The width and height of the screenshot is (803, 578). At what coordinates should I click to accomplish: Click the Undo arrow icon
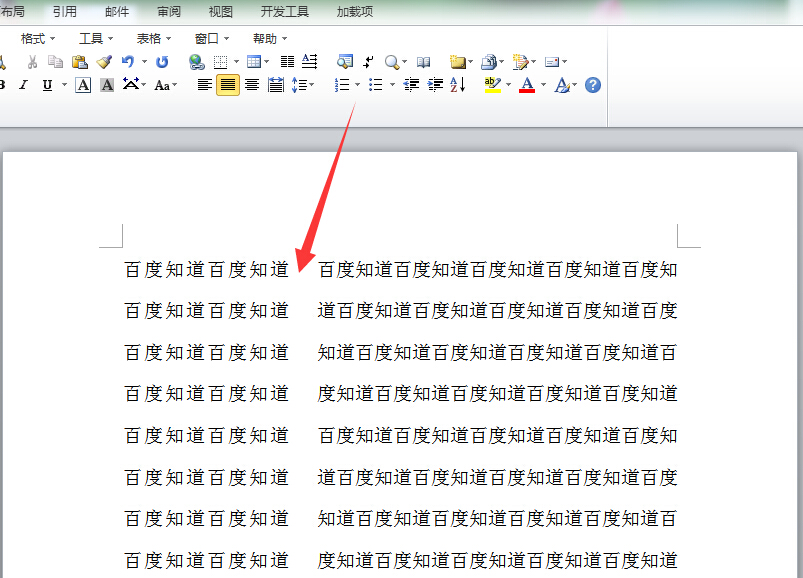[x=128, y=62]
